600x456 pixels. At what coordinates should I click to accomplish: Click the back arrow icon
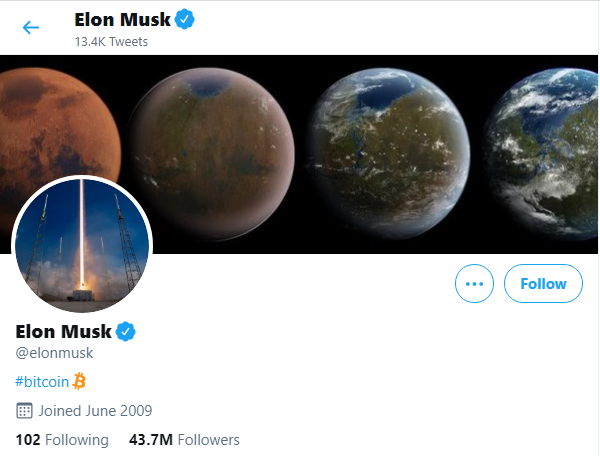click(31, 27)
